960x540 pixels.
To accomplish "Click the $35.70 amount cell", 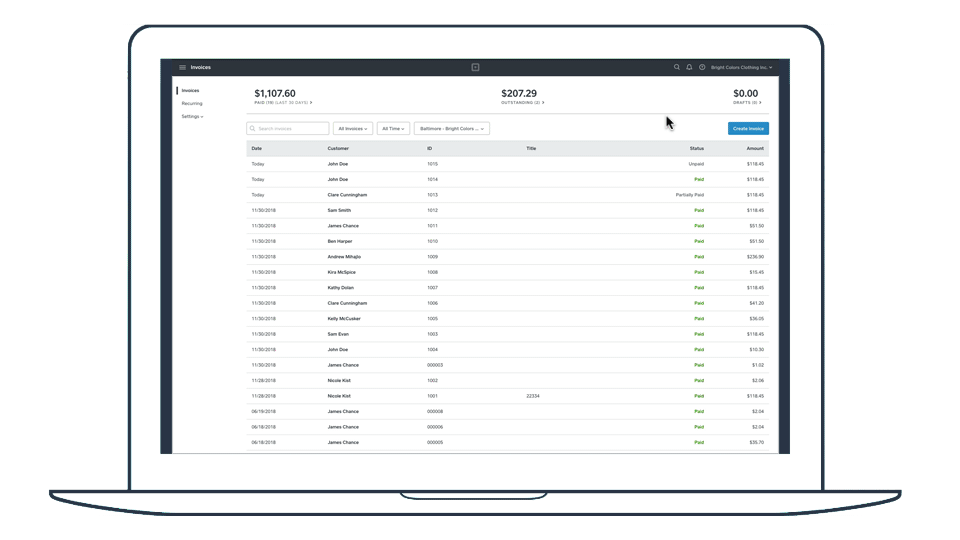I will point(756,442).
